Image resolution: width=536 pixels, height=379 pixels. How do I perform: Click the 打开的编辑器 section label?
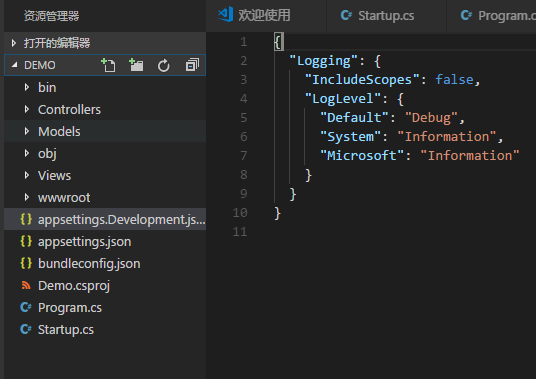pyautogui.click(x=57, y=43)
